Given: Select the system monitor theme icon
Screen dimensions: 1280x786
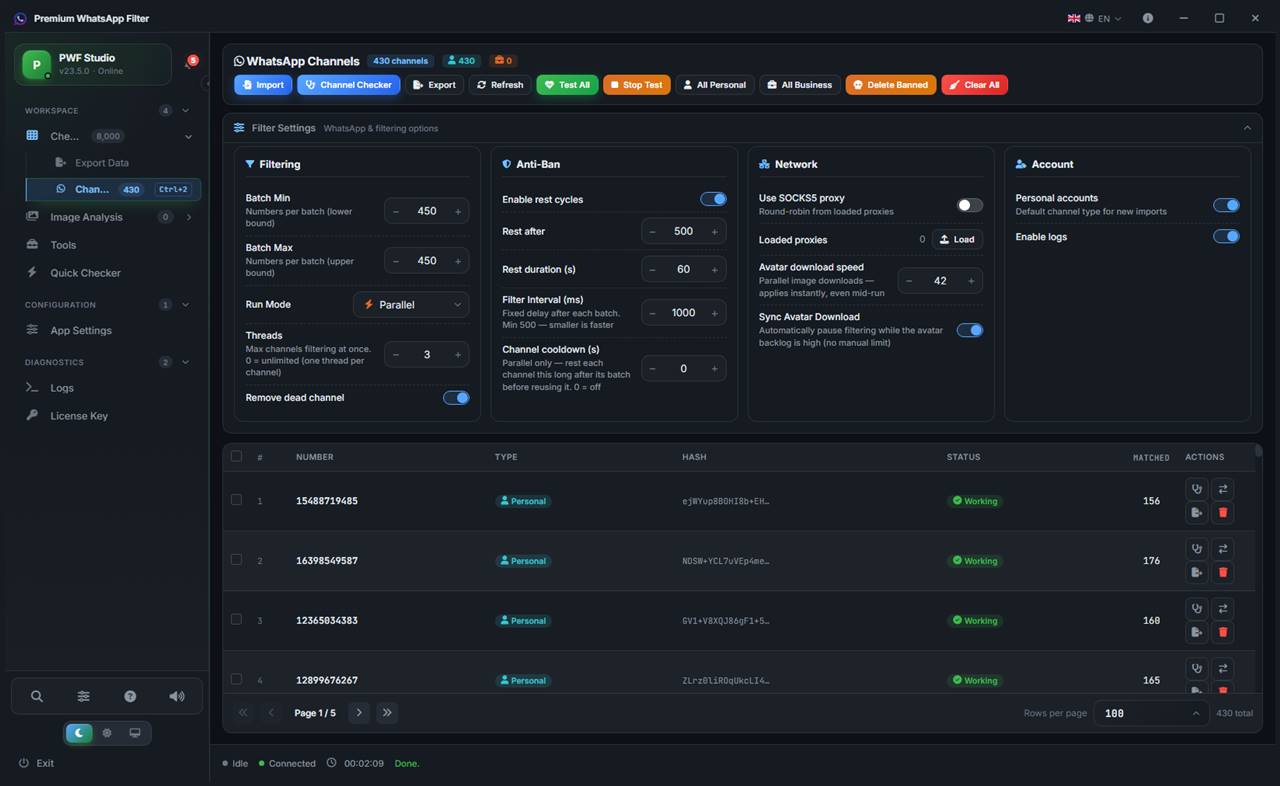Looking at the screenshot, I should tap(135, 733).
